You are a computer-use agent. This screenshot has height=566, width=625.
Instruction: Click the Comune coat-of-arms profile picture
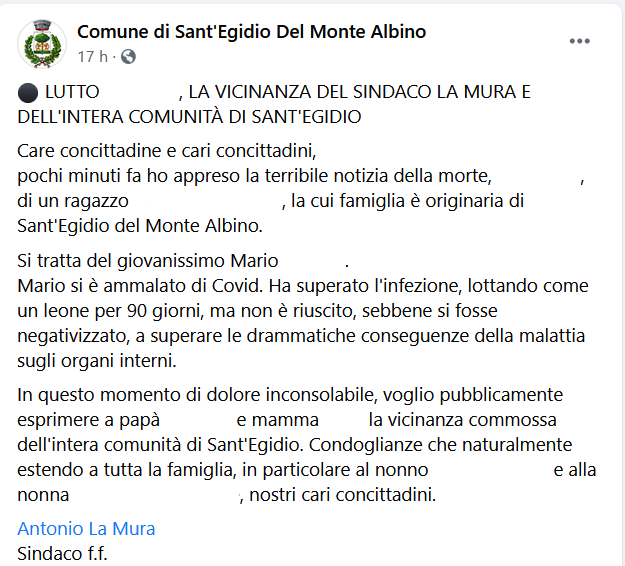(x=42, y=43)
